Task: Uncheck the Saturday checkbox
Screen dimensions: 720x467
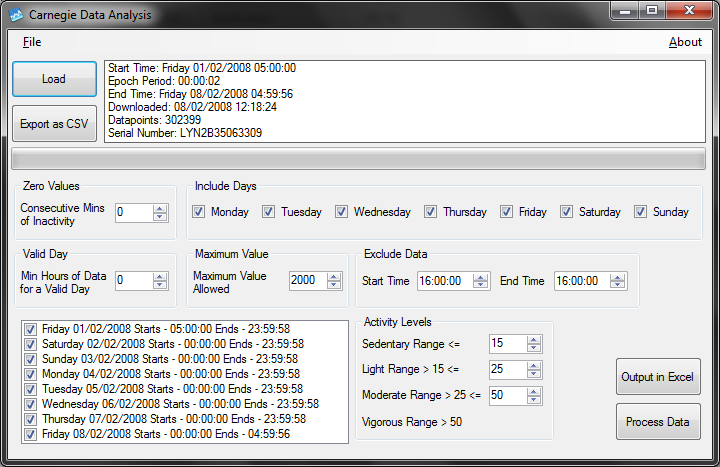Action: (x=566, y=212)
